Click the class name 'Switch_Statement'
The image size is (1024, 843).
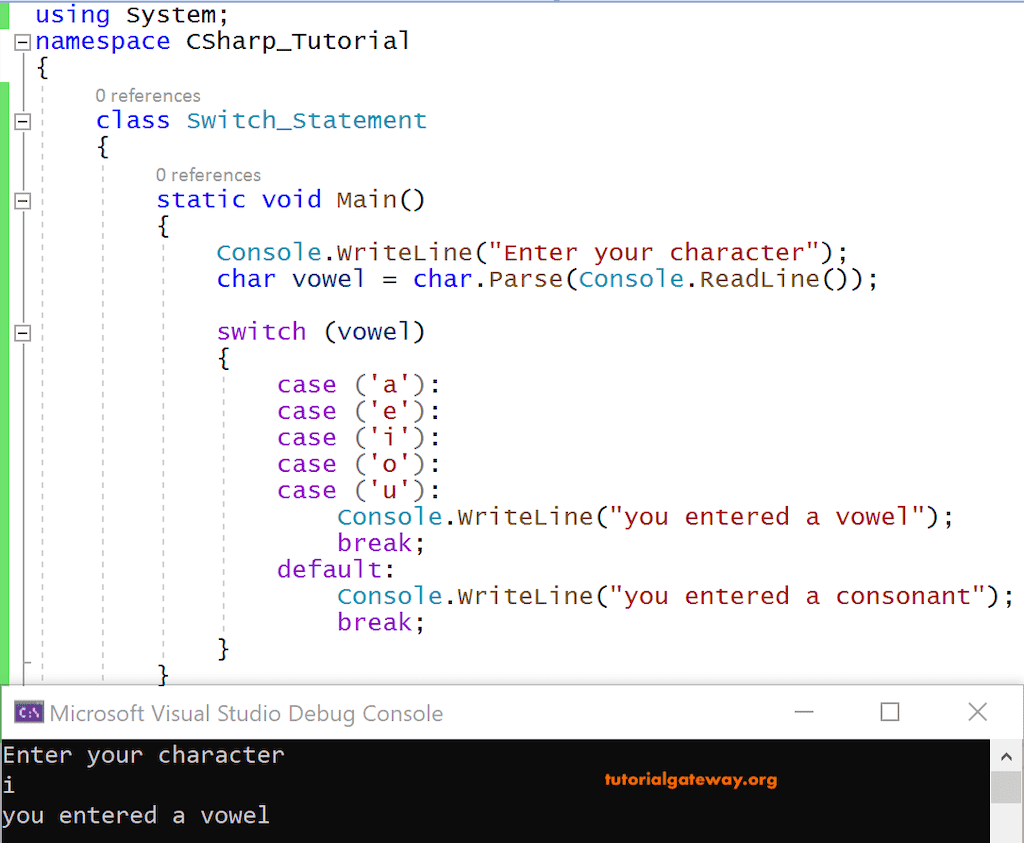(x=306, y=120)
